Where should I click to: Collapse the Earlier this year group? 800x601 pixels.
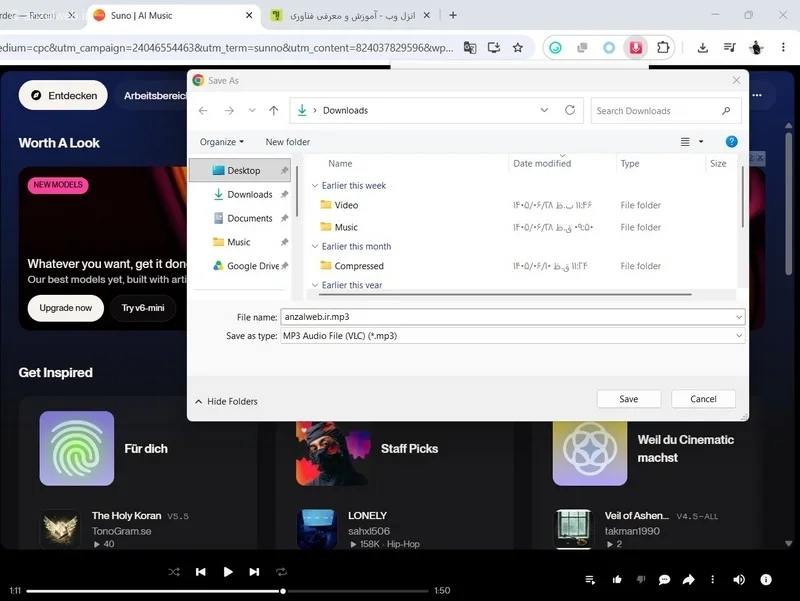click(315, 285)
